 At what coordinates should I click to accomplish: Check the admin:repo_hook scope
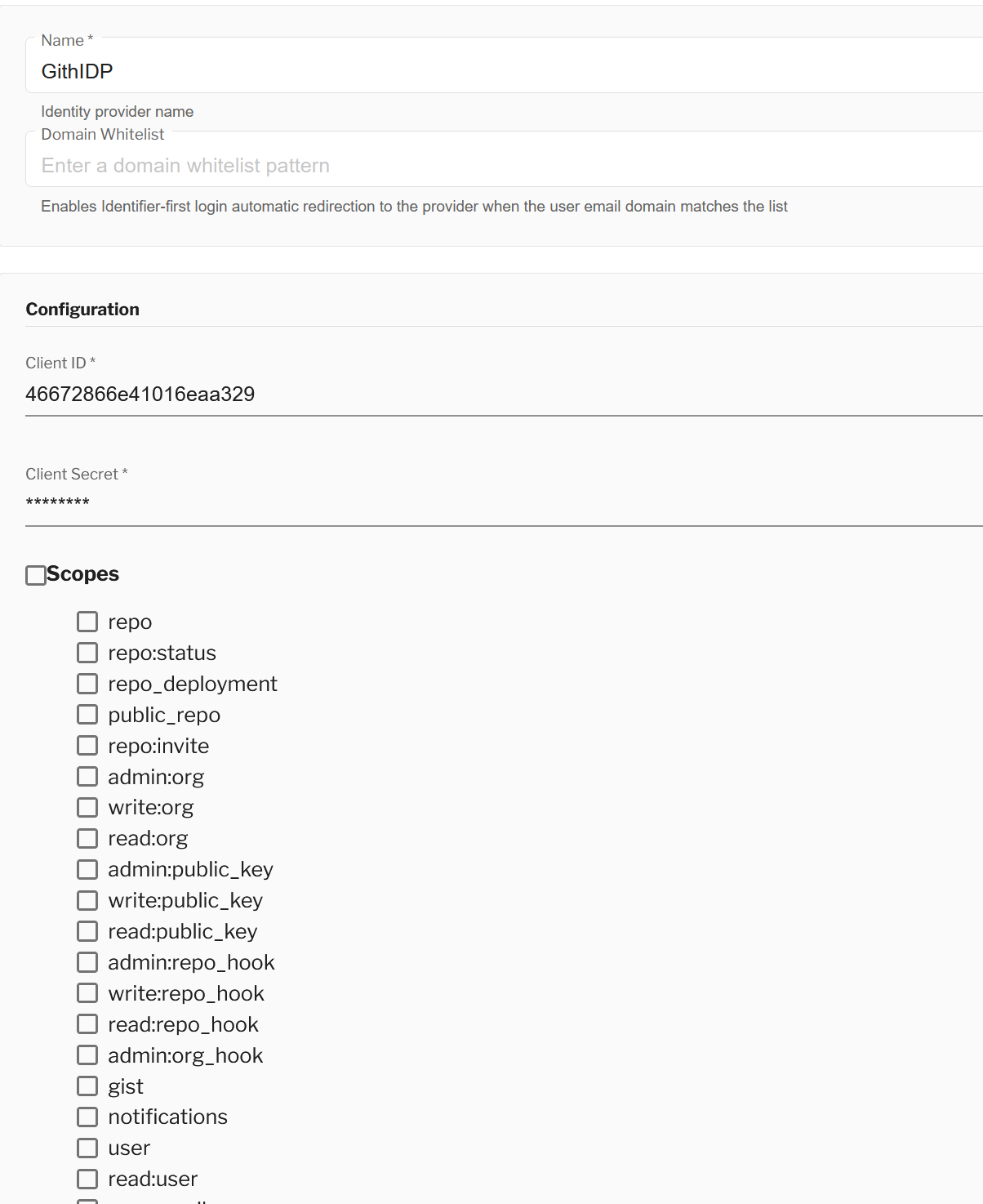pos(87,963)
